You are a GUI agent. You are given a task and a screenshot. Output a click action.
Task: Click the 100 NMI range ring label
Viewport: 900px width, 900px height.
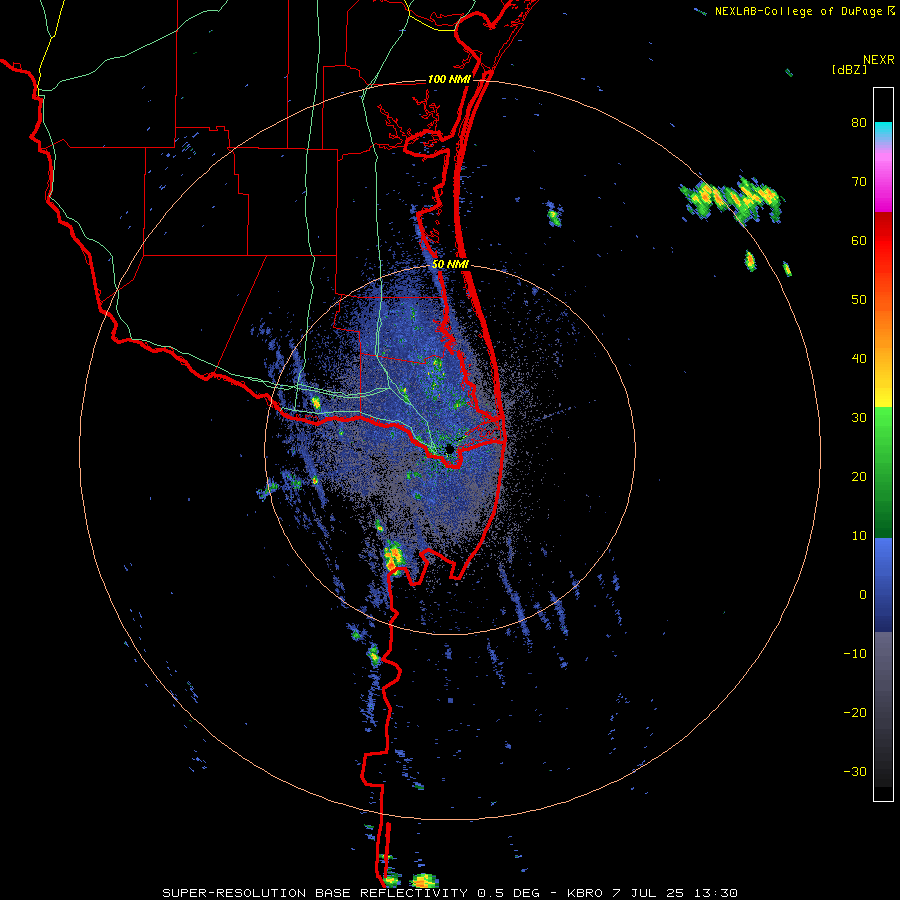tap(449, 79)
